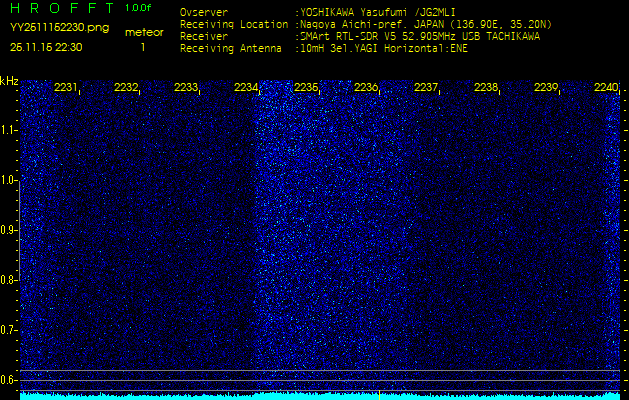
Task: Click the 'meteor' label
Action: click(x=144, y=33)
